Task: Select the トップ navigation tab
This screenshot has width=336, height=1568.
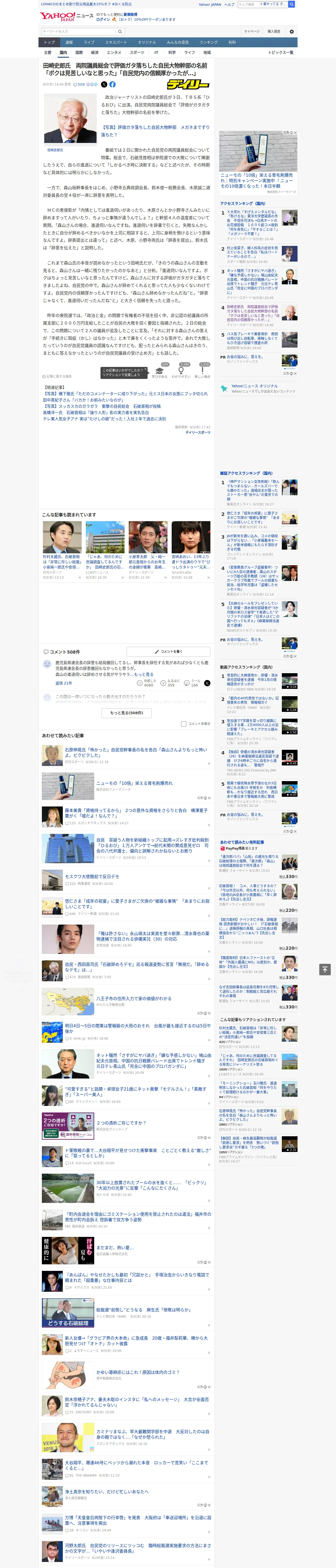Action: [x=49, y=43]
